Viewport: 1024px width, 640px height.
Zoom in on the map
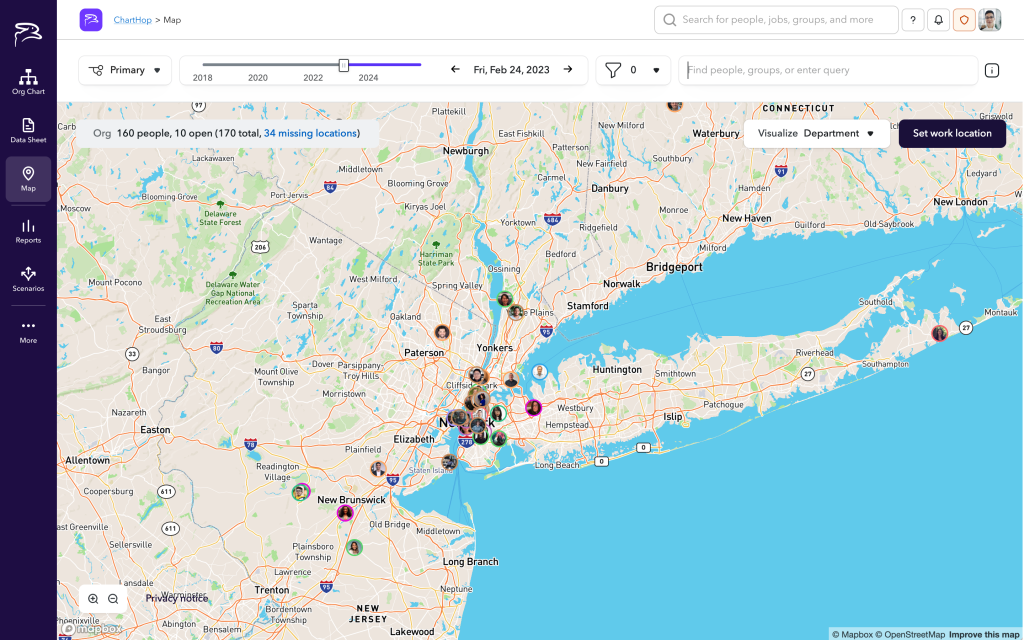[93, 599]
